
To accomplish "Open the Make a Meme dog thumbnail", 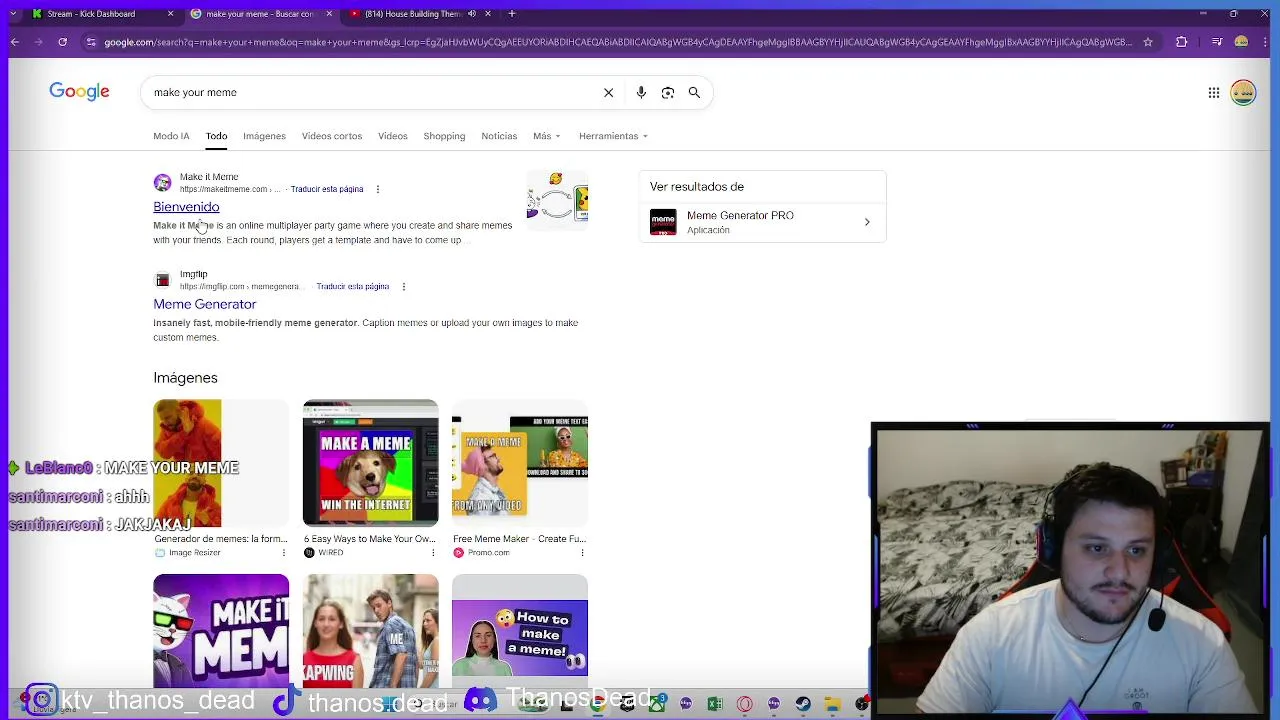I will [x=370, y=463].
